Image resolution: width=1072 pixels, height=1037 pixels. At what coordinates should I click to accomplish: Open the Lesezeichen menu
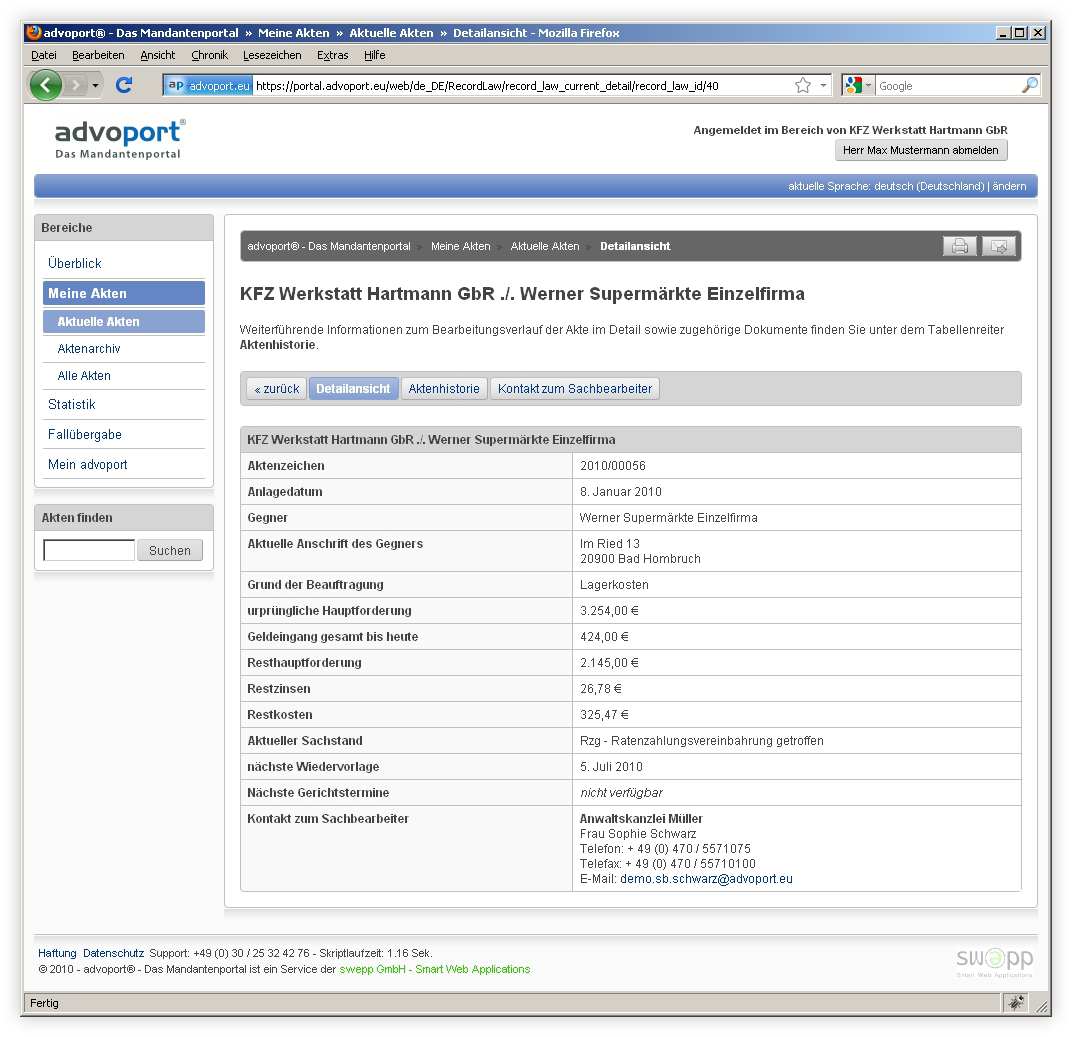[x=272, y=55]
